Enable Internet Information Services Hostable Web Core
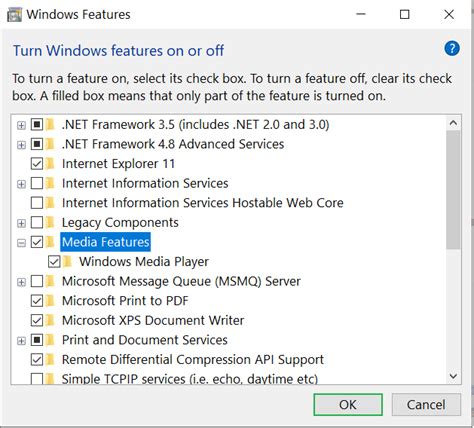Screen dimensions: 474x428 37,203
